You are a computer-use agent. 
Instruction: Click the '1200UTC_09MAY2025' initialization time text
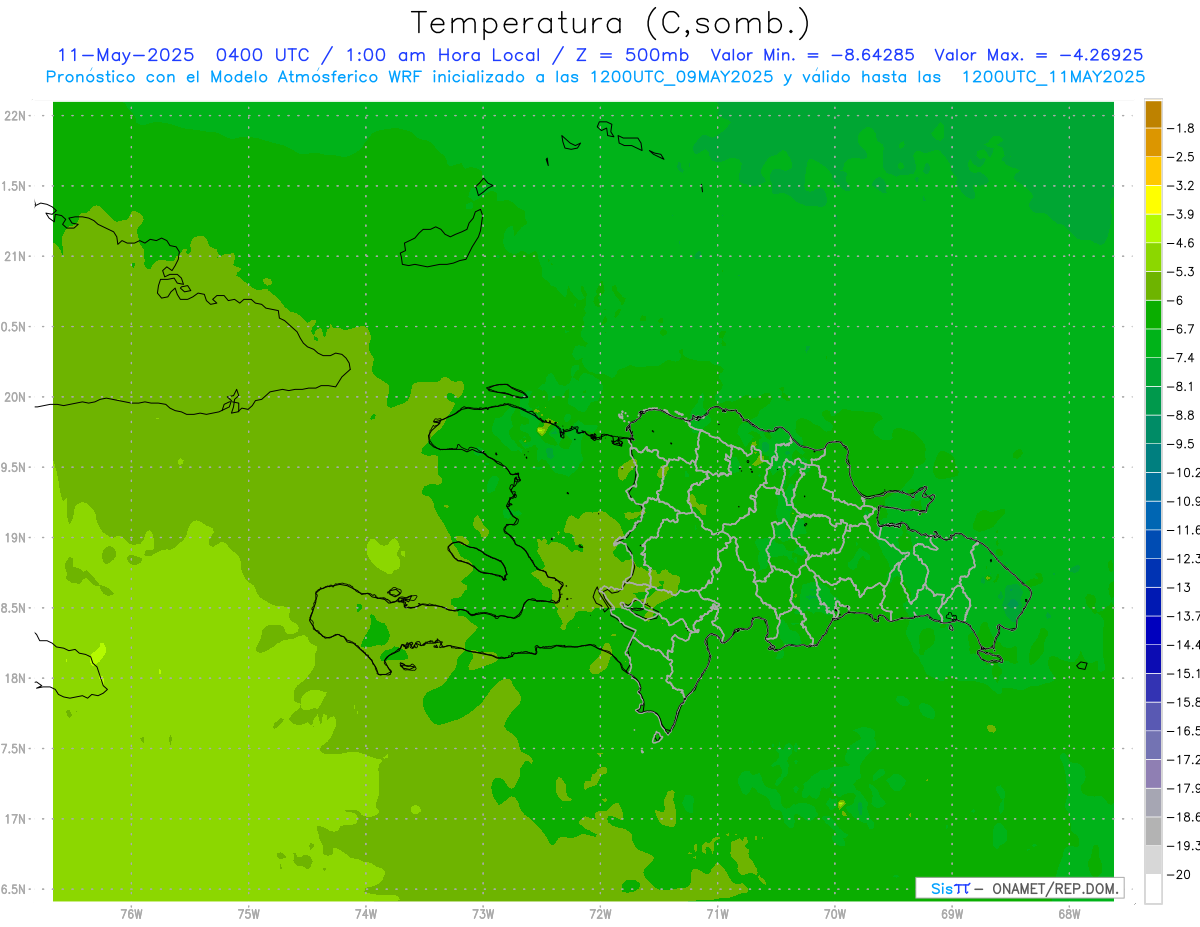(x=680, y=77)
